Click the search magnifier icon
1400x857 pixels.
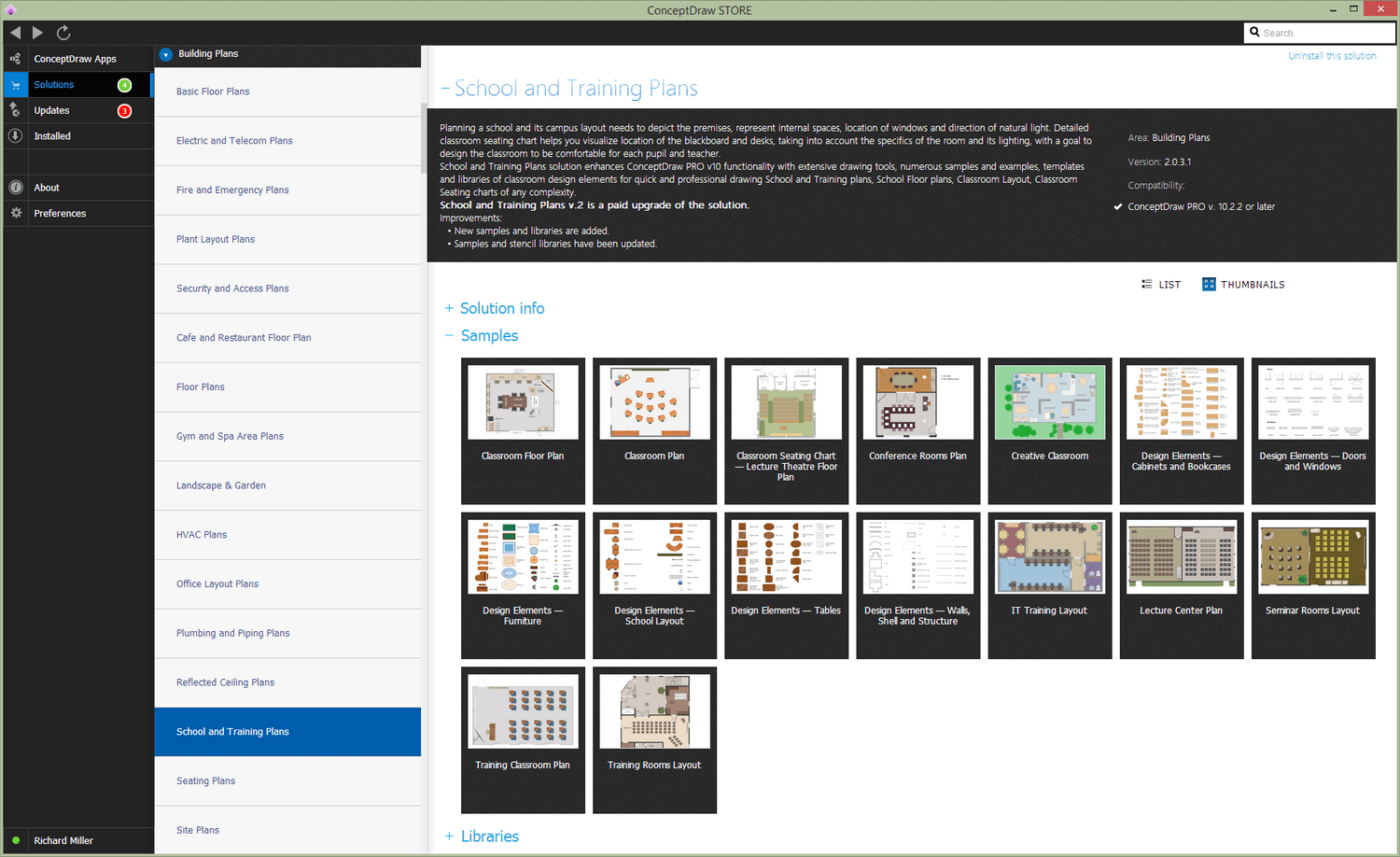pos(1254,33)
